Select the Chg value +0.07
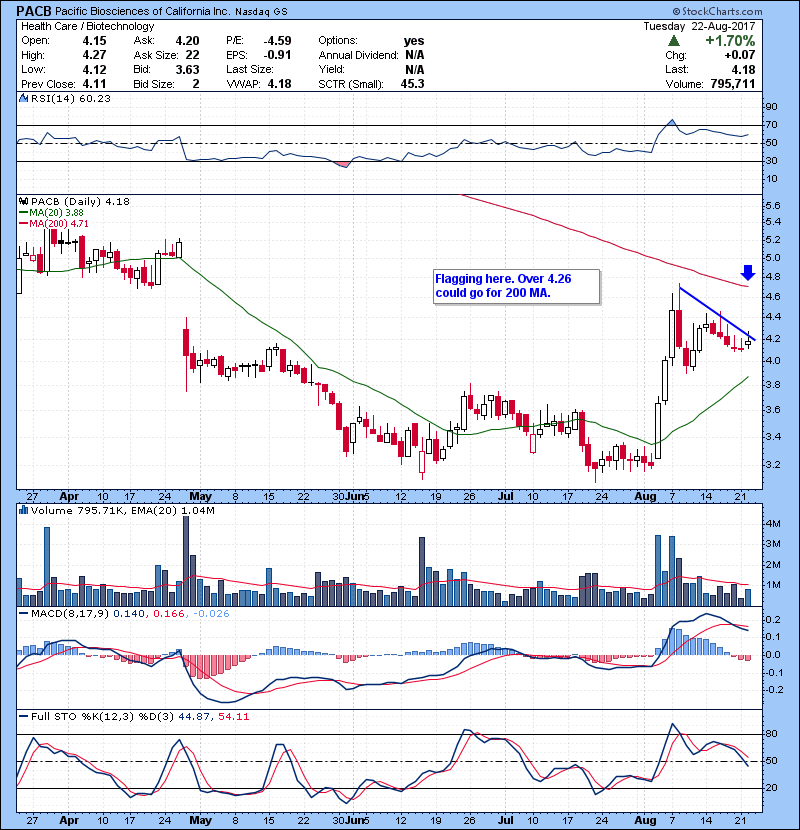Viewport: 800px width, 830px height. (740, 55)
